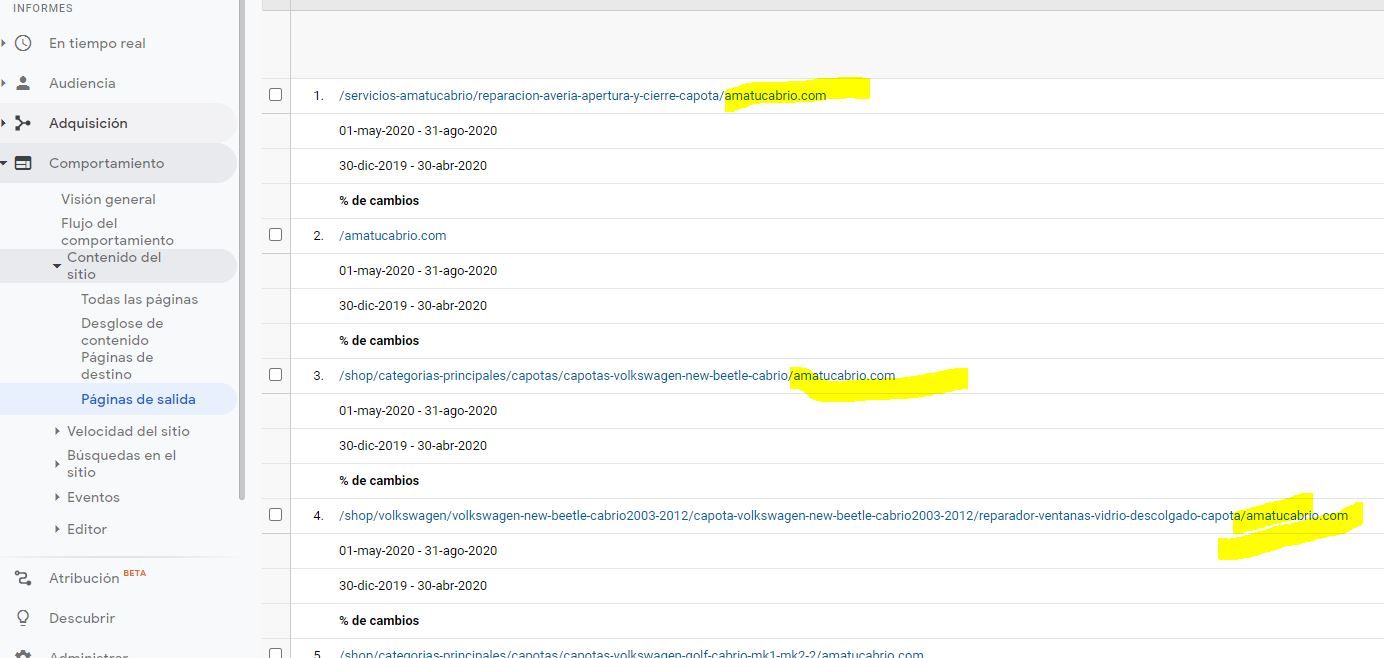Viewport: 1384px width, 658px height.
Task: Open the capotas-volkswagen-new-beetle-cabrio link
Action: click(x=617, y=376)
